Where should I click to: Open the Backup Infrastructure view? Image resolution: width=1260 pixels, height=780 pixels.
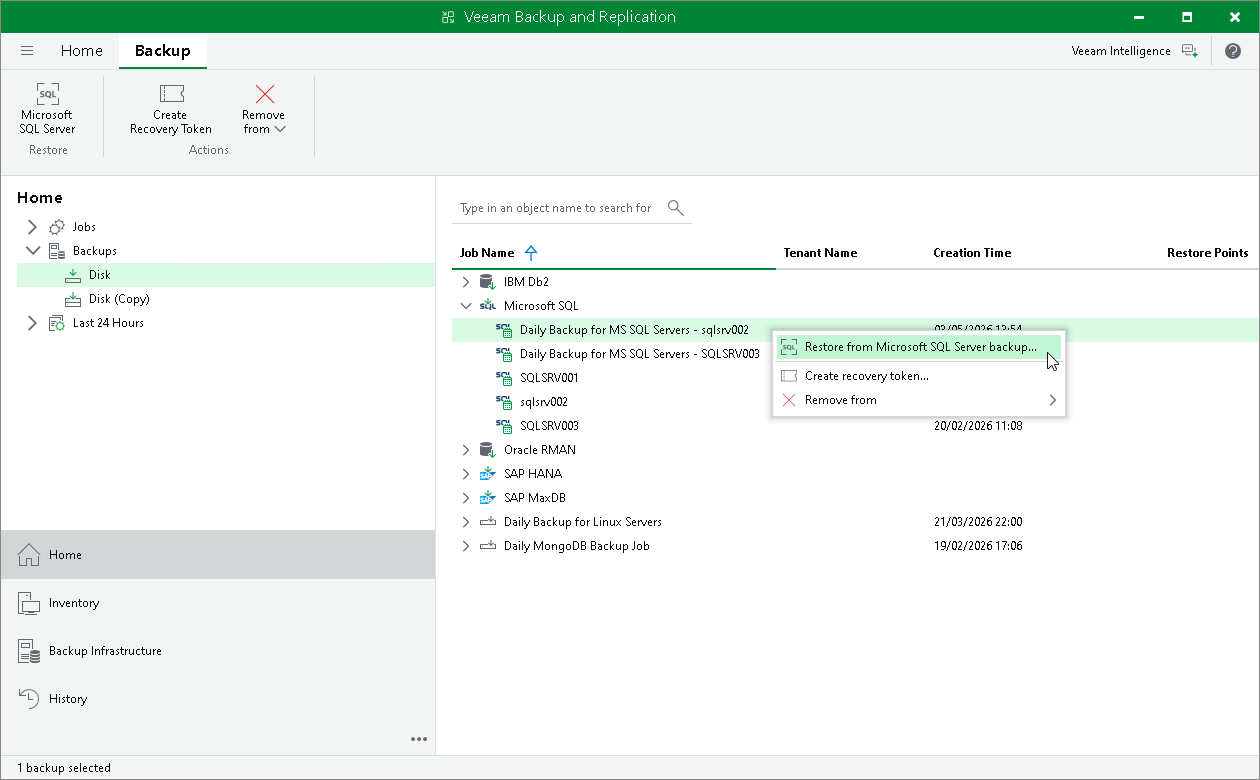tap(218, 651)
